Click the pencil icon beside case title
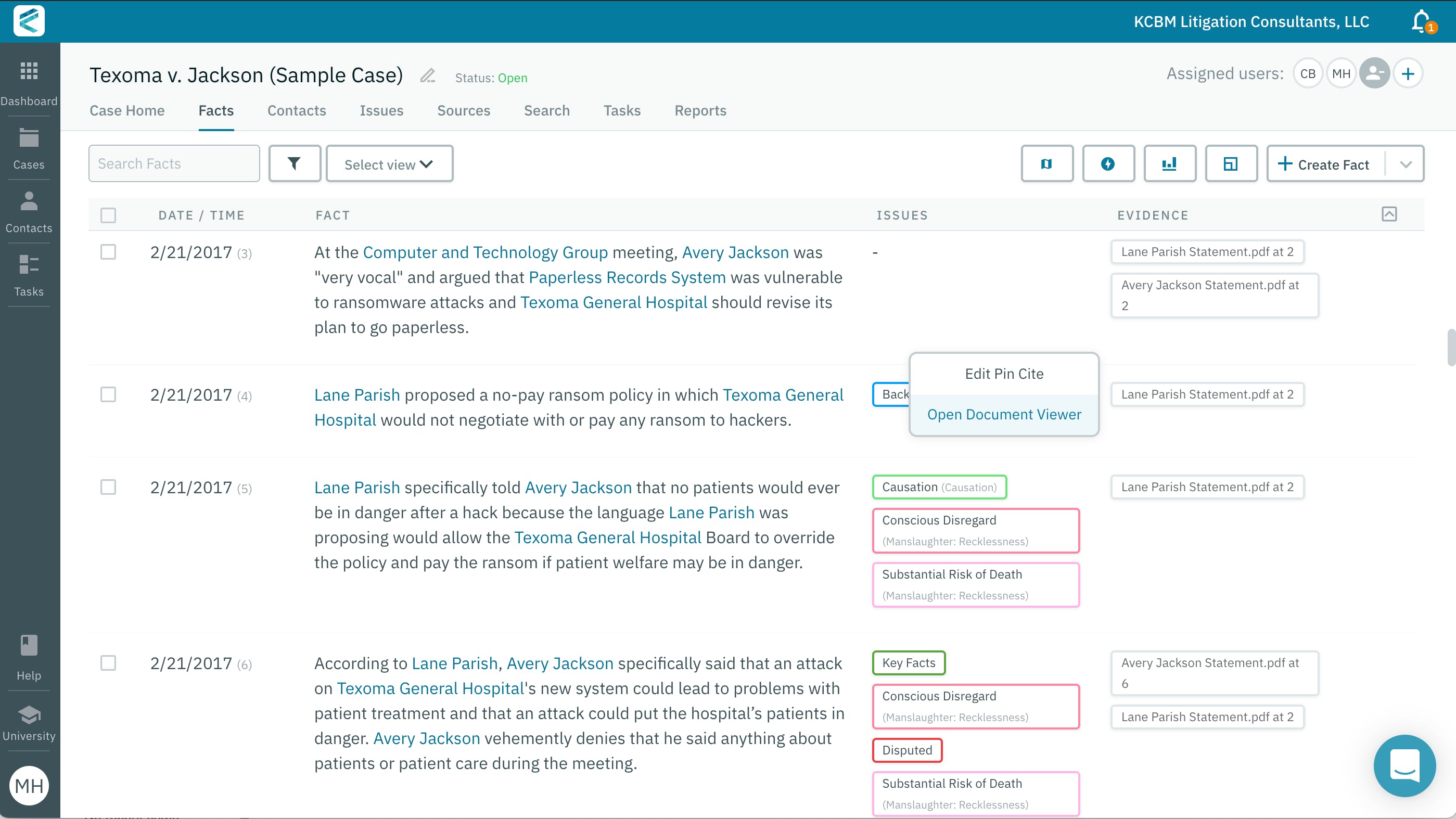Image resolution: width=1456 pixels, height=819 pixels. point(427,76)
